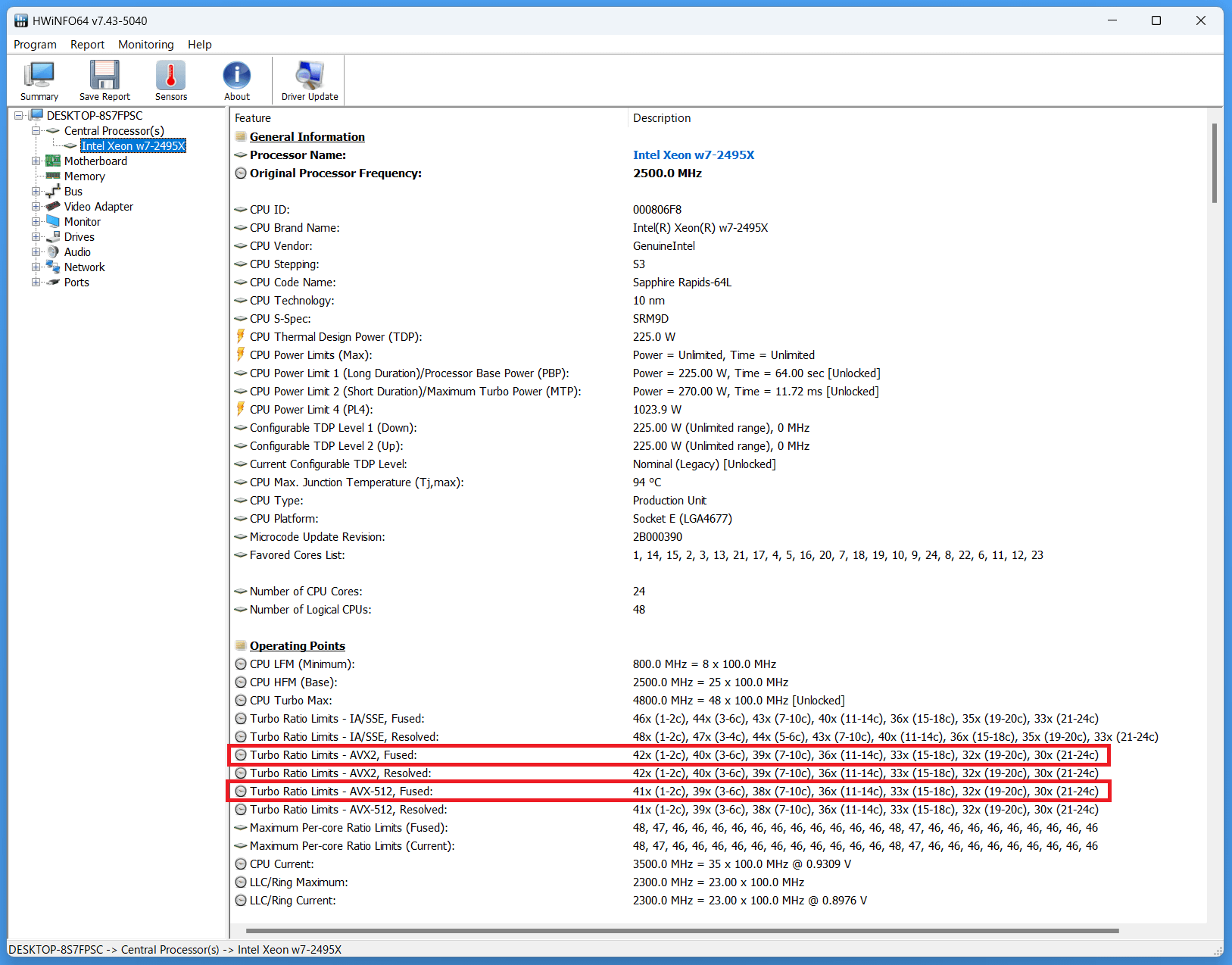Open the Sensors thermometer icon
This screenshot has height=965, width=1232.
click(171, 75)
